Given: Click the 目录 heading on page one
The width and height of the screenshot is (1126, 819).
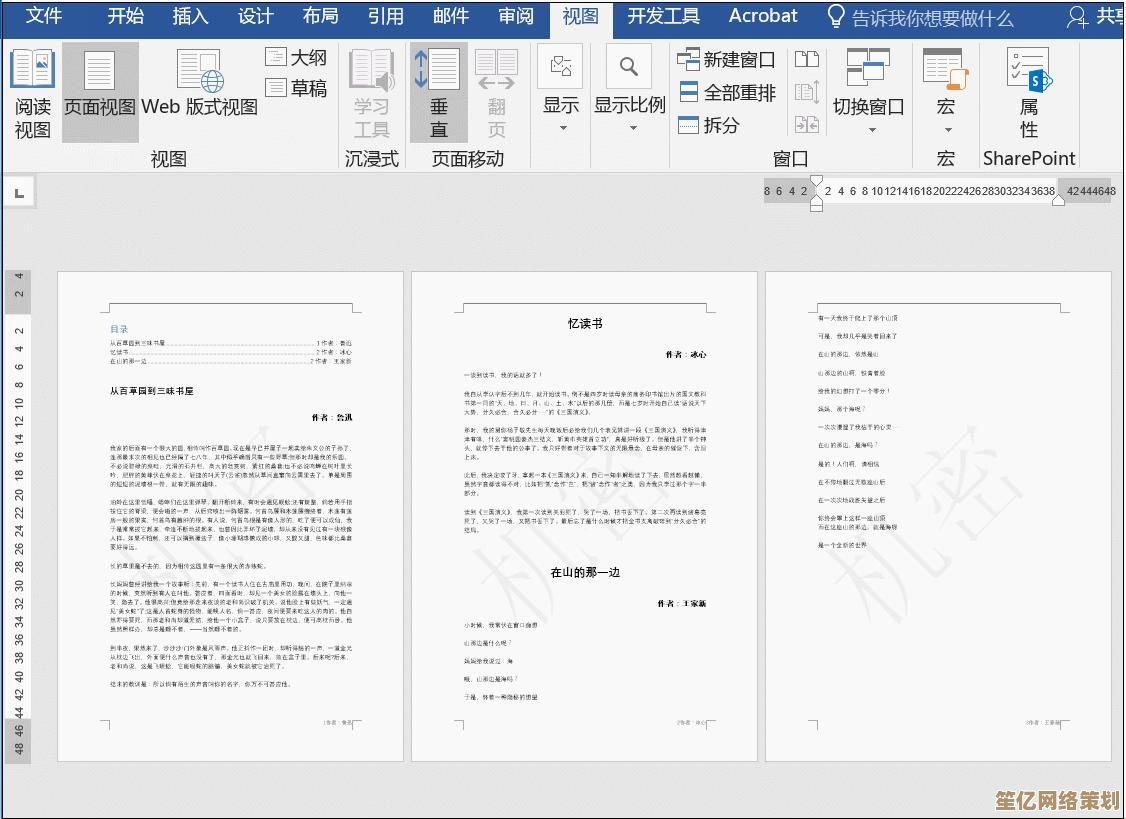Looking at the screenshot, I should point(119,329).
